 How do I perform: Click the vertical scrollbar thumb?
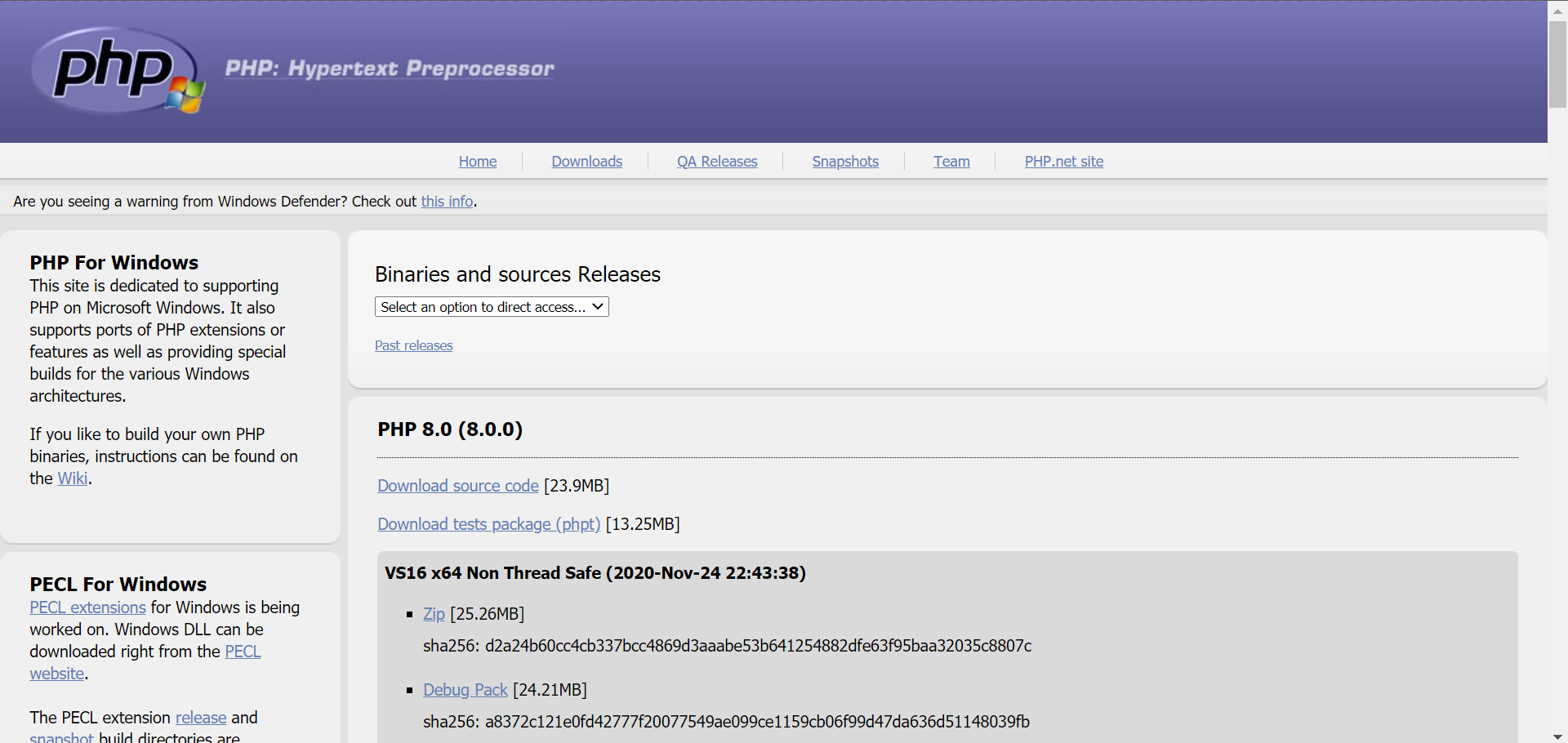coord(1557,64)
